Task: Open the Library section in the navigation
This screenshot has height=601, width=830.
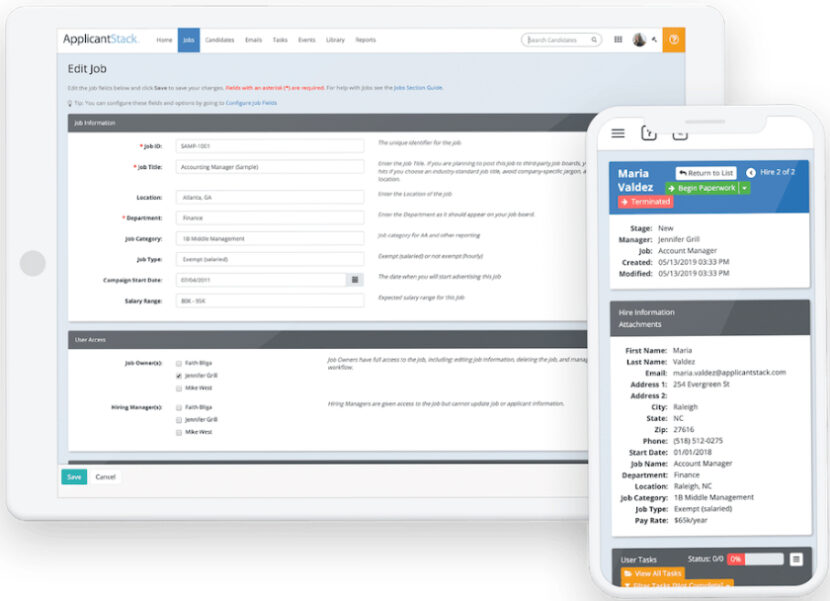Action: (336, 41)
